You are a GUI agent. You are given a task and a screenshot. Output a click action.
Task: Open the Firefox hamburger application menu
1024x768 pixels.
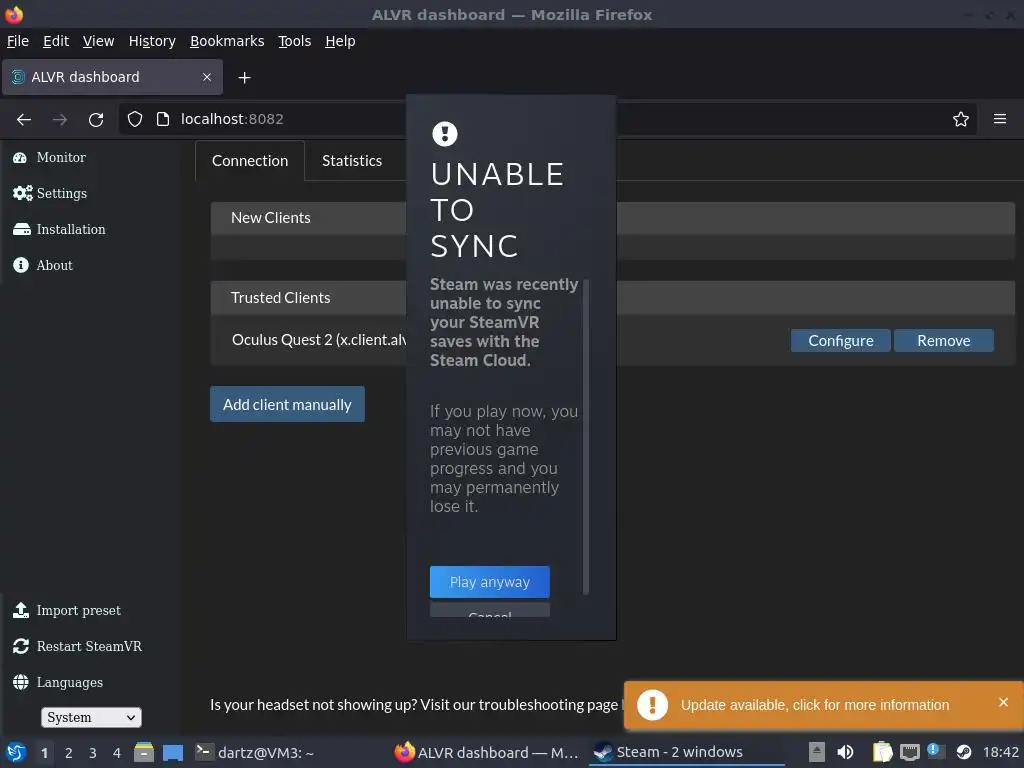tap(1000, 119)
